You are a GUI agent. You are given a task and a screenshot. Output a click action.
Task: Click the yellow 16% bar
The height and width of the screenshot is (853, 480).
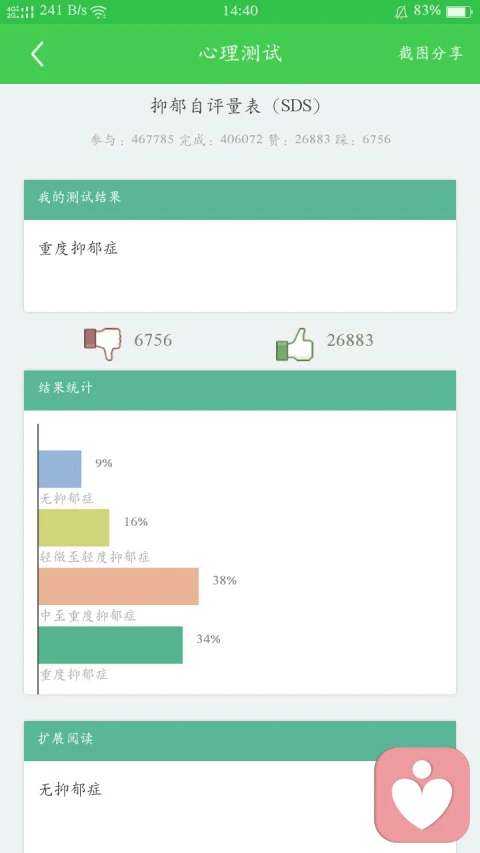point(74,528)
